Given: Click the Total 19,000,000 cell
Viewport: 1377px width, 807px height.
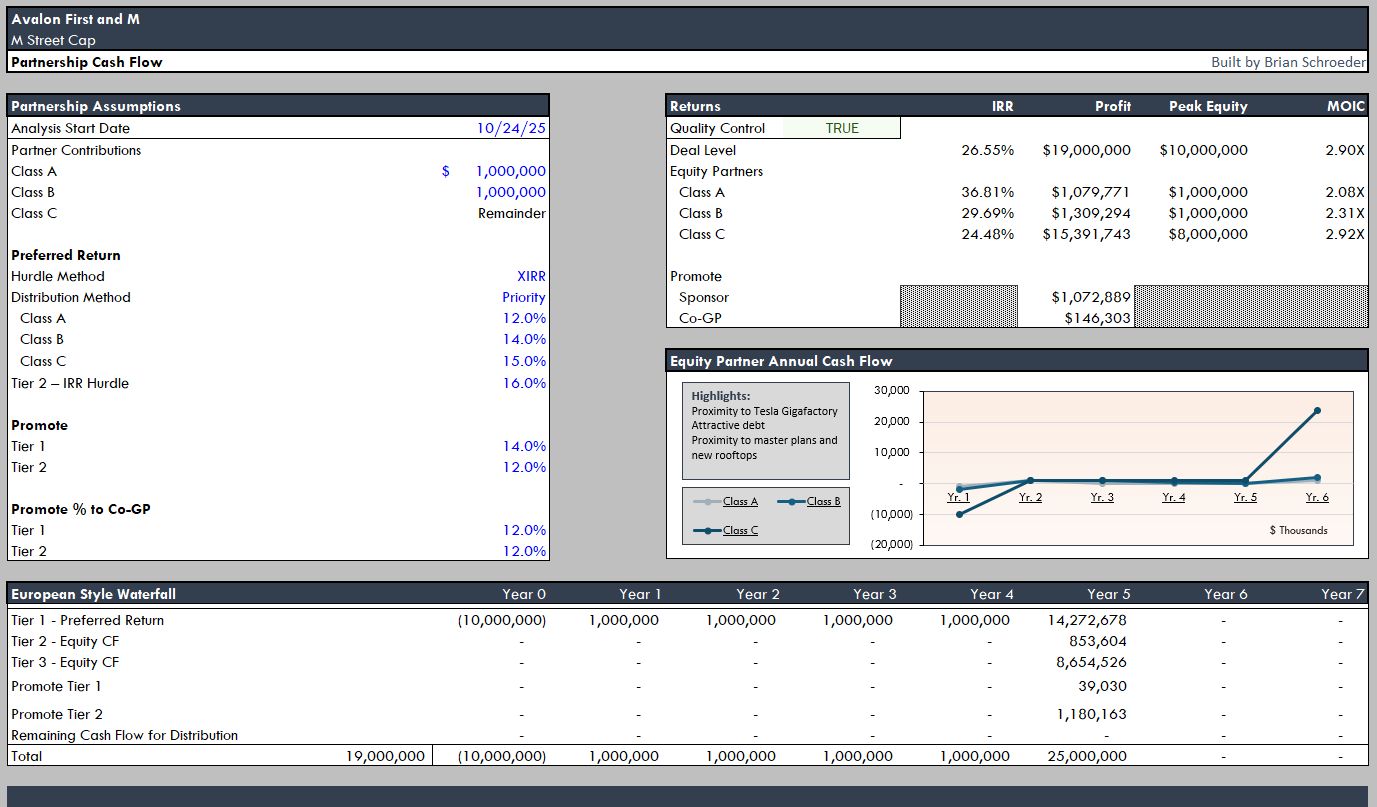Looking at the screenshot, I should [x=385, y=756].
